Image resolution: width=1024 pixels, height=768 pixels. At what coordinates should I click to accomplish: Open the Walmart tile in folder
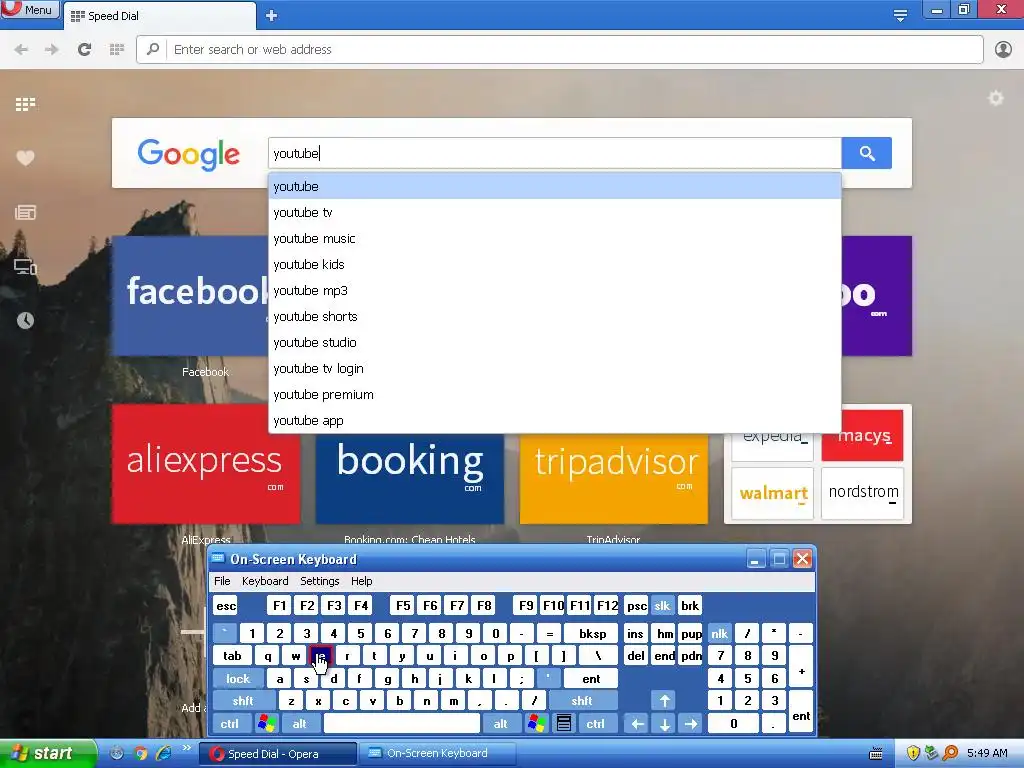(x=773, y=493)
